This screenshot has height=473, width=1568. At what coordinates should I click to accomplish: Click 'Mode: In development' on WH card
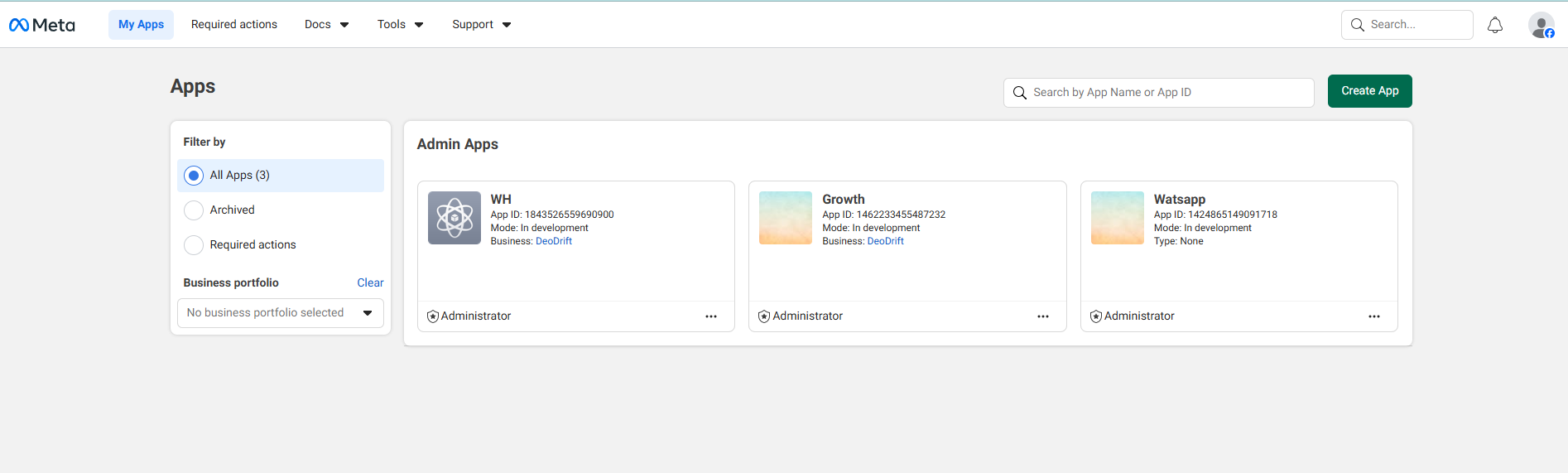tap(540, 228)
